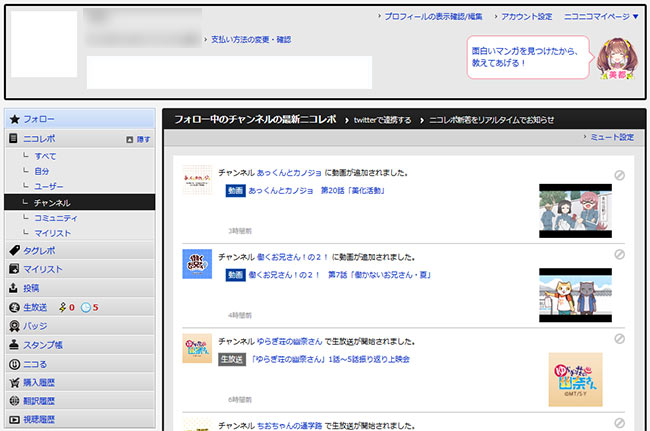Click the 働くお兄さん channel avatar
The height and width of the screenshot is (431, 650).
197,264
